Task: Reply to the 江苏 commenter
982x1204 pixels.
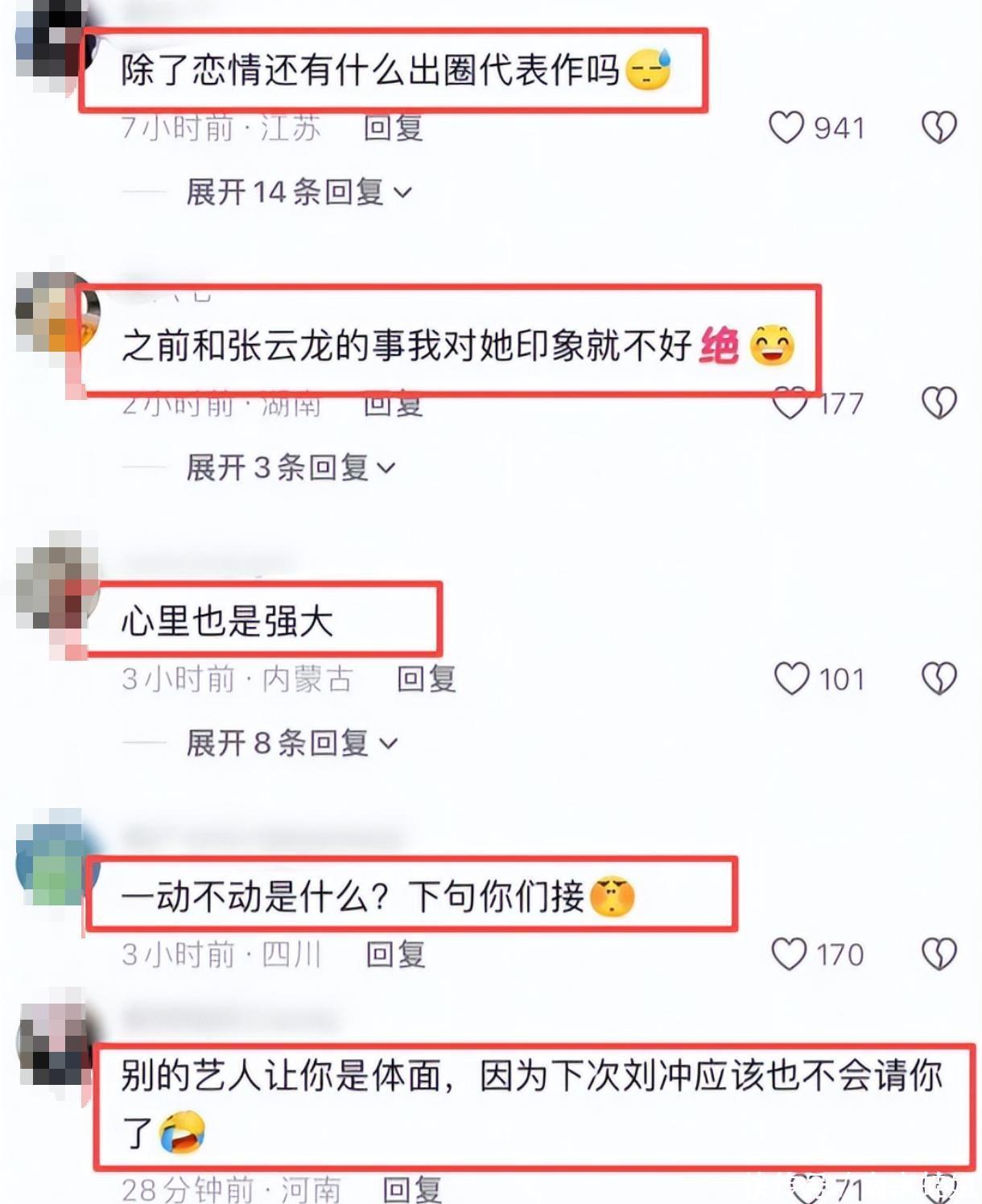Action: [394, 127]
